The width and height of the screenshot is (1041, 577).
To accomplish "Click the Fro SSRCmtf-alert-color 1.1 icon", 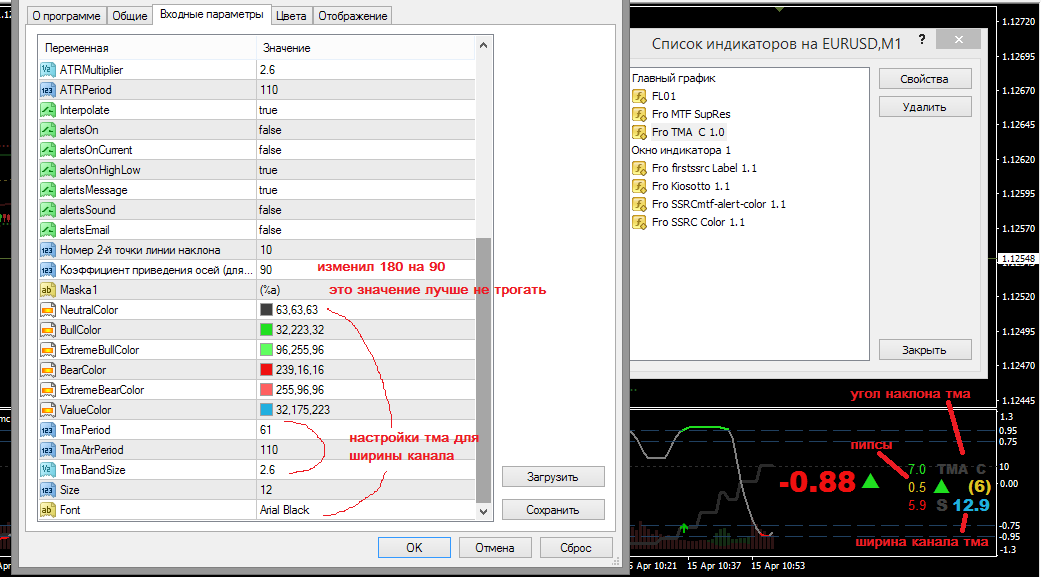I will coord(639,204).
